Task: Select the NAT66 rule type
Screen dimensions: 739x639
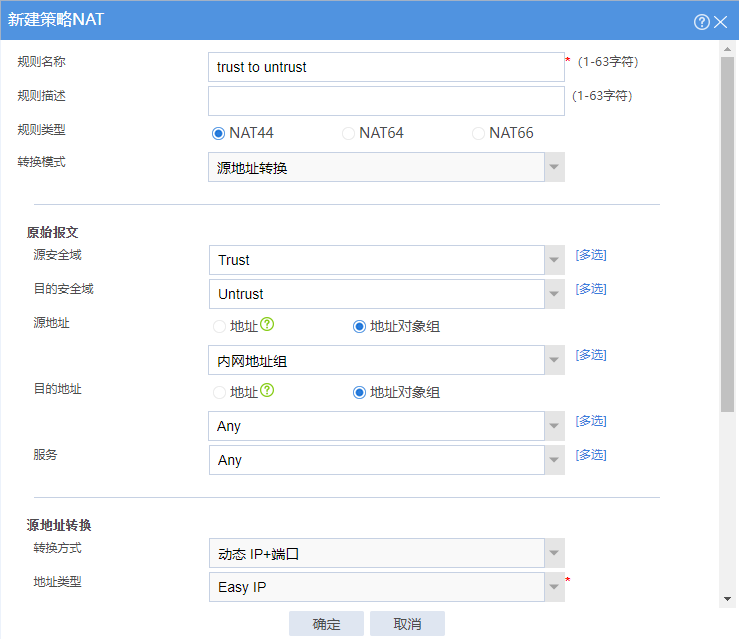Action: tap(478, 133)
